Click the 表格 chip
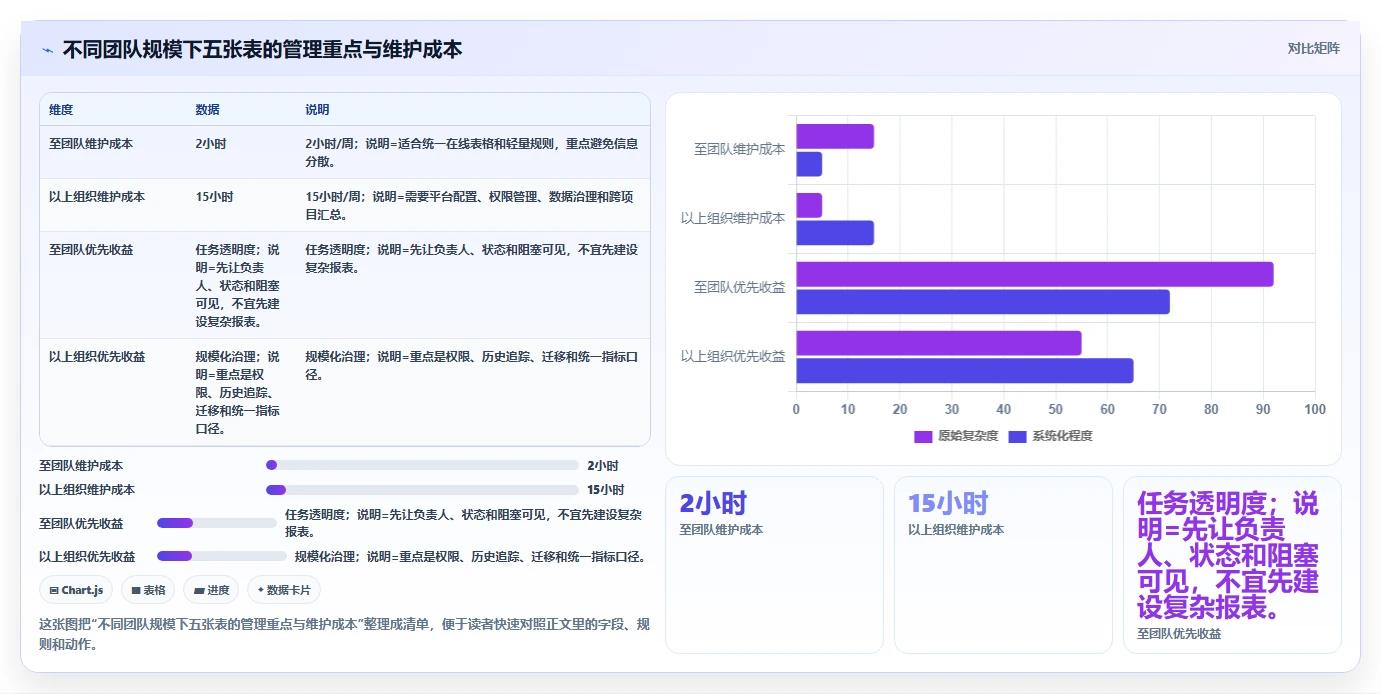Image resolution: width=1381 pixels, height=694 pixels. [148, 590]
